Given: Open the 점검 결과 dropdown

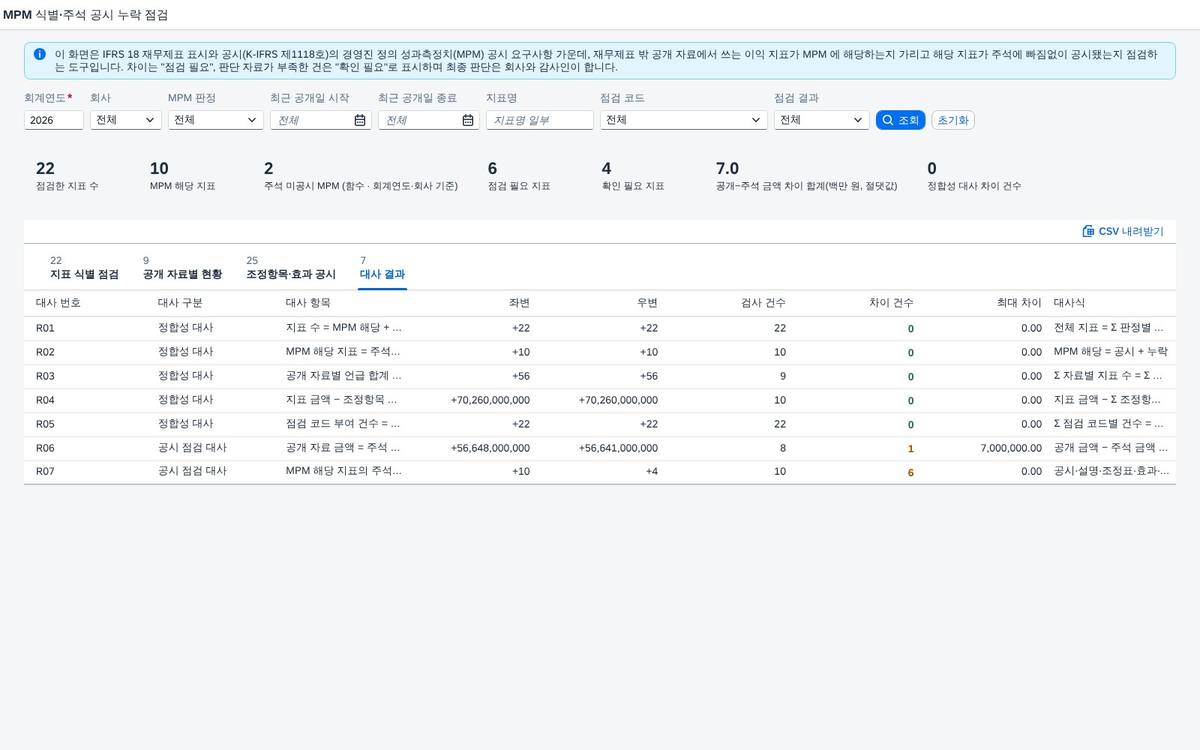Looking at the screenshot, I should 822,120.
